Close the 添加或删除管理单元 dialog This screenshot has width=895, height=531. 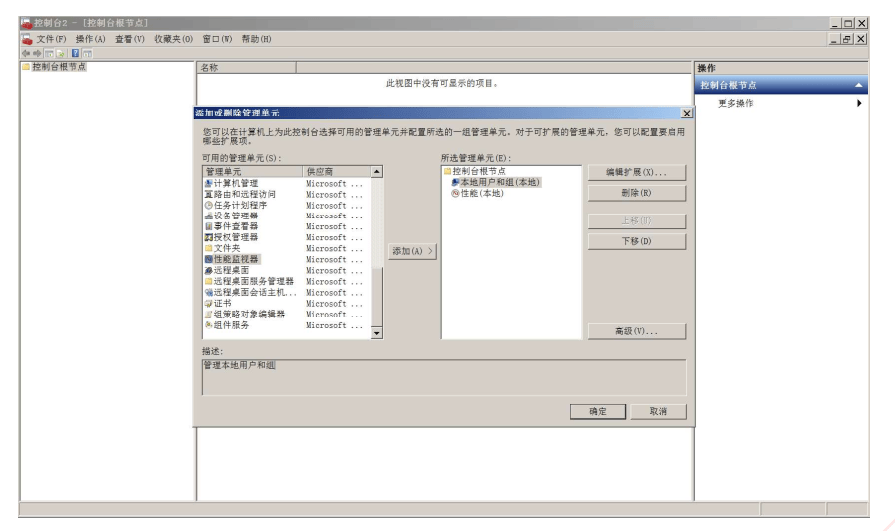[687, 113]
